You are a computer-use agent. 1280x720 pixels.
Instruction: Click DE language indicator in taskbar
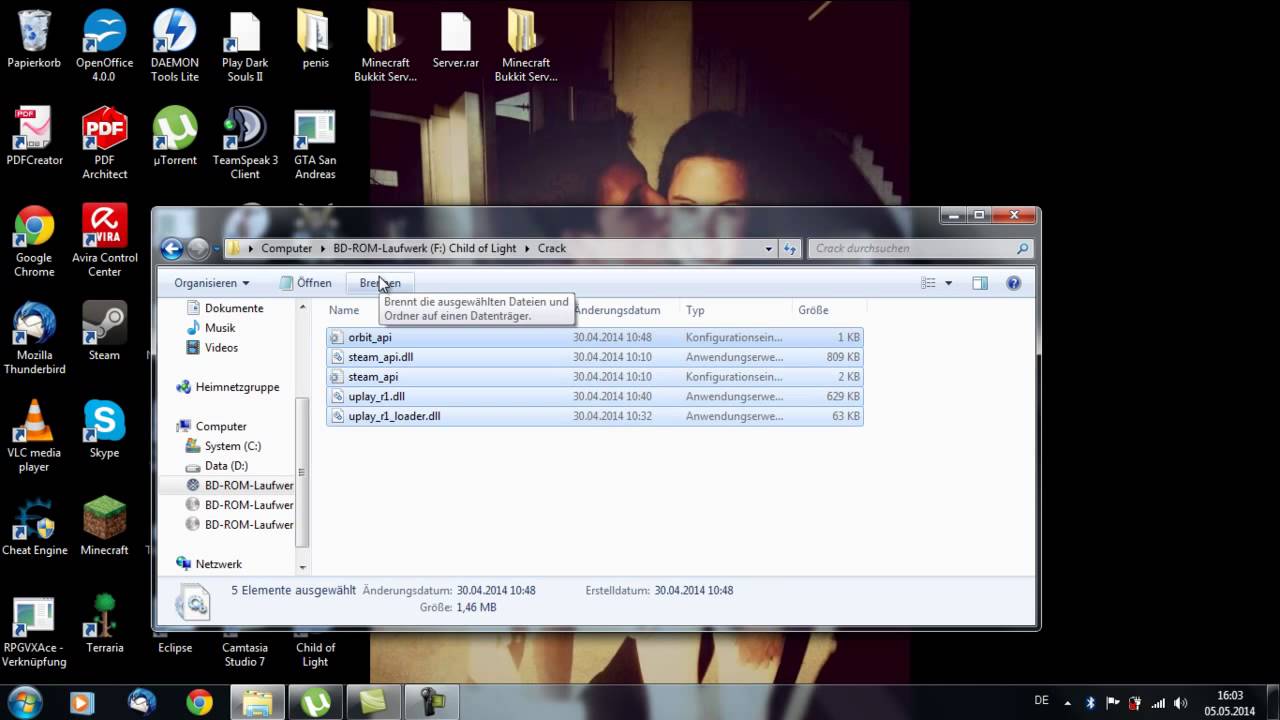coord(1041,701)
